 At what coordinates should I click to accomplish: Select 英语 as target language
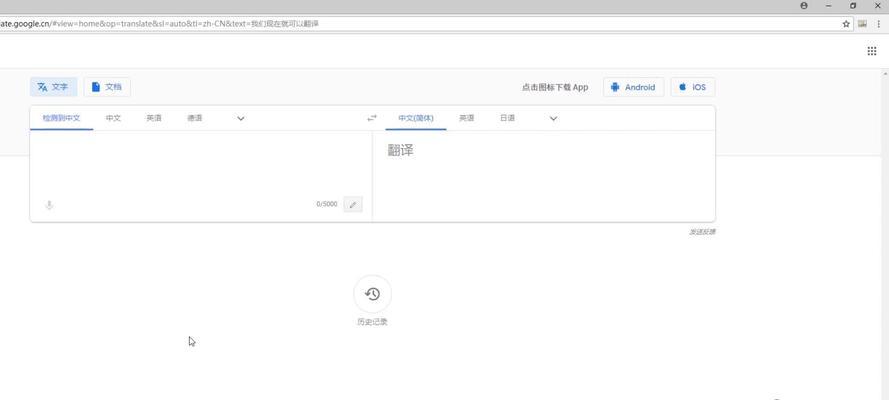coord(466,118)
